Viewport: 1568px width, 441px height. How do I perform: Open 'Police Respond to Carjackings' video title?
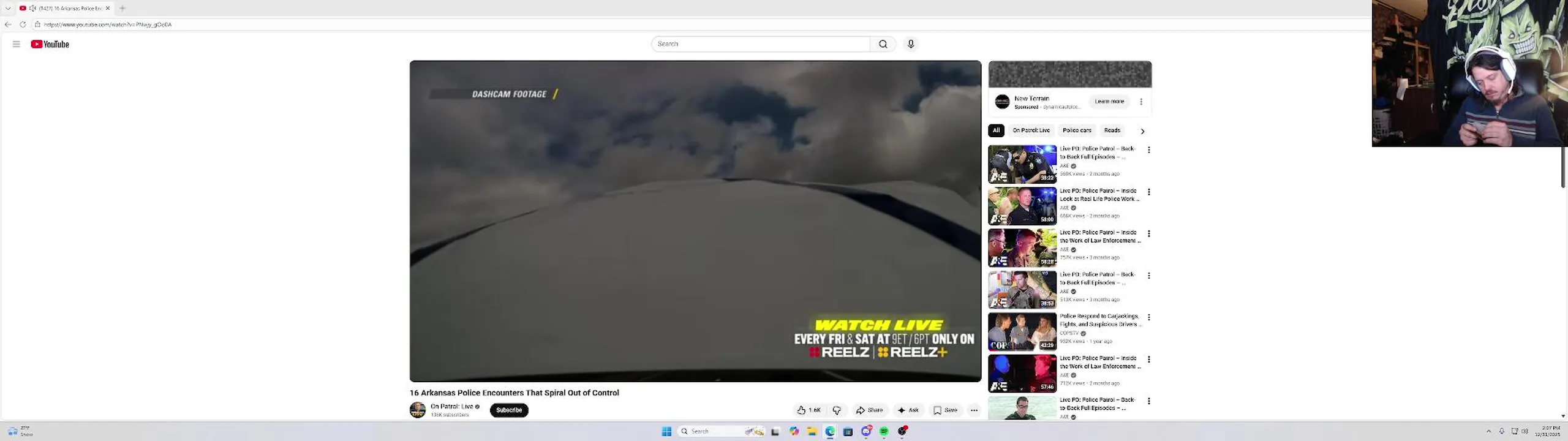click(x=1099, y=320)
